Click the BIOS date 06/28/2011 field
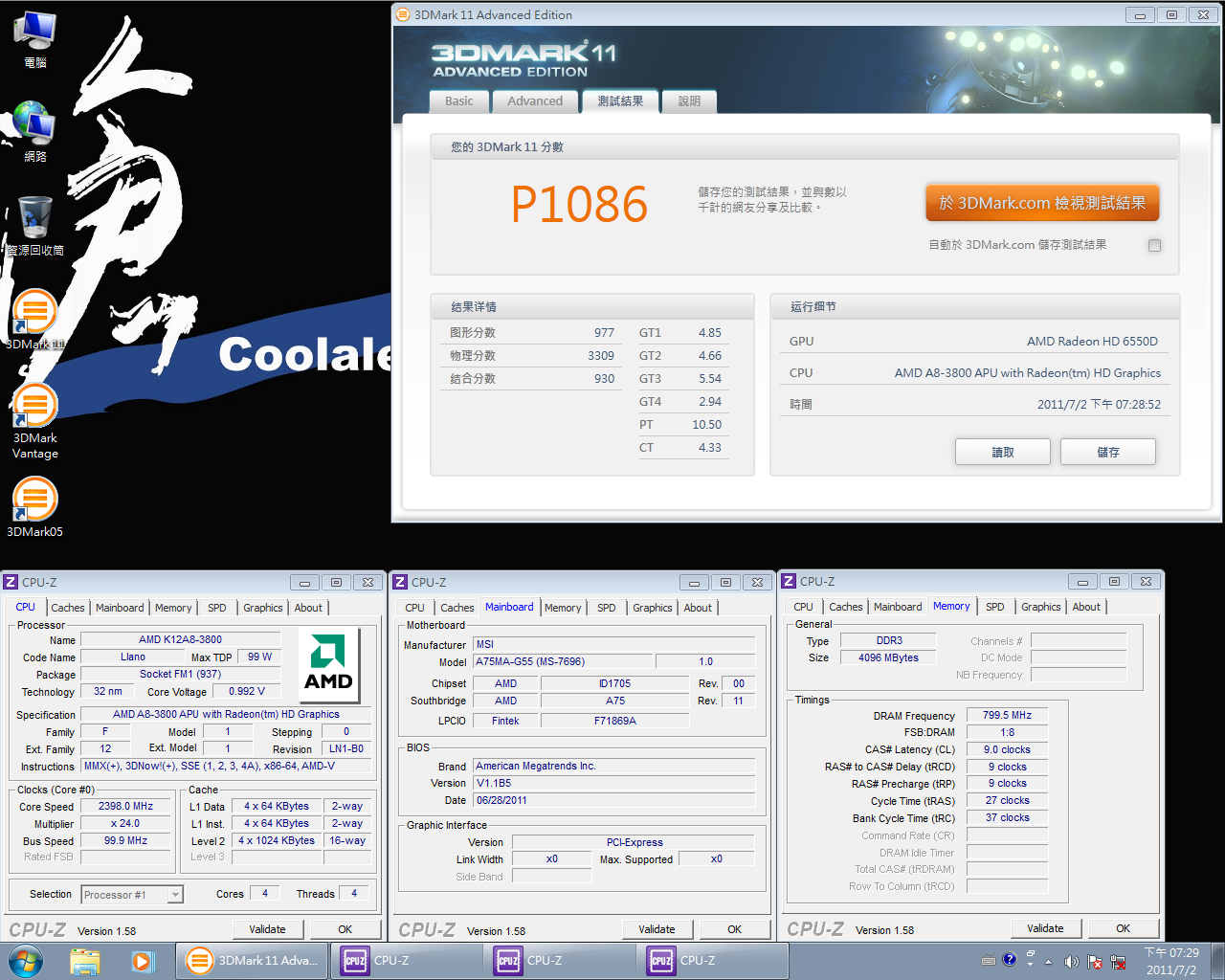The height and width of the screenshot is (980, 1225). point(614,800)
